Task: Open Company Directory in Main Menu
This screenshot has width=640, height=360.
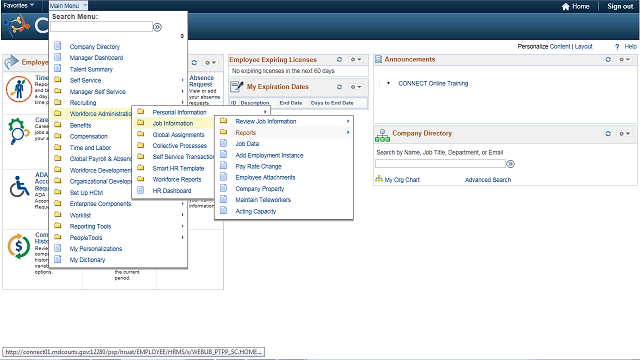Action: tap(95, 47)
